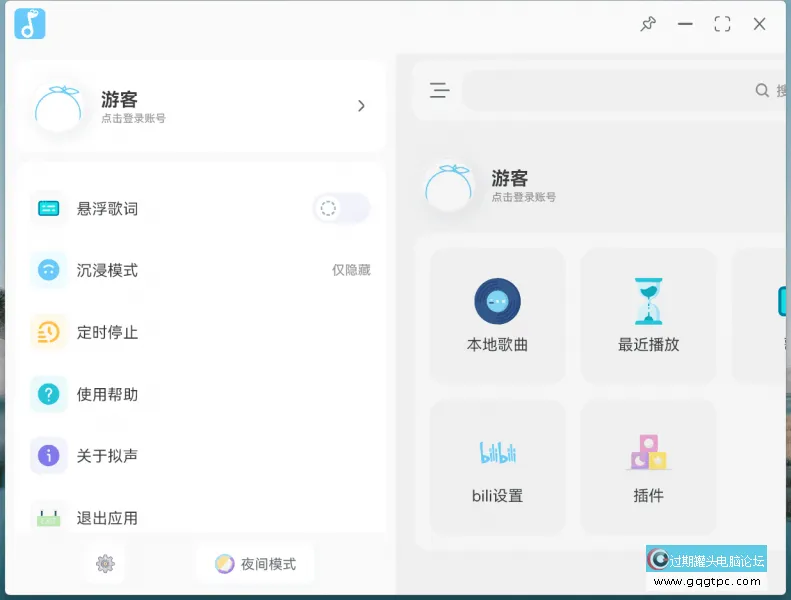Click 点击登录账号 in the right panel
791x600 pixels.
[524, 197]
